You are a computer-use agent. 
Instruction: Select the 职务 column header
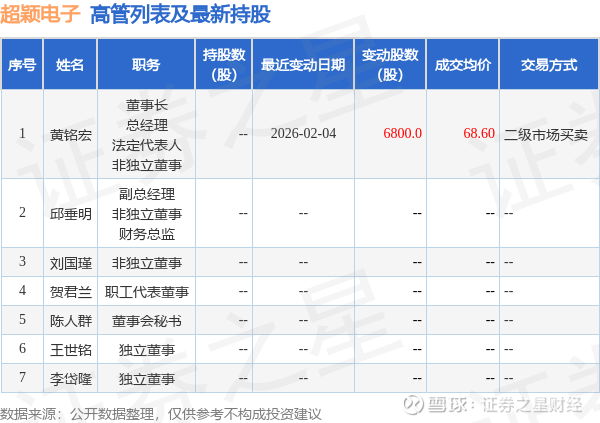pyautogui.click(x=146, y=65)
